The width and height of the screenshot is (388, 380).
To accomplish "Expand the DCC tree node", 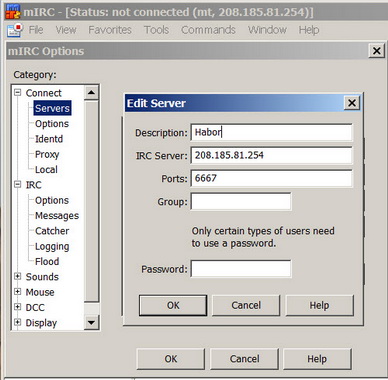I will [18, 307].
